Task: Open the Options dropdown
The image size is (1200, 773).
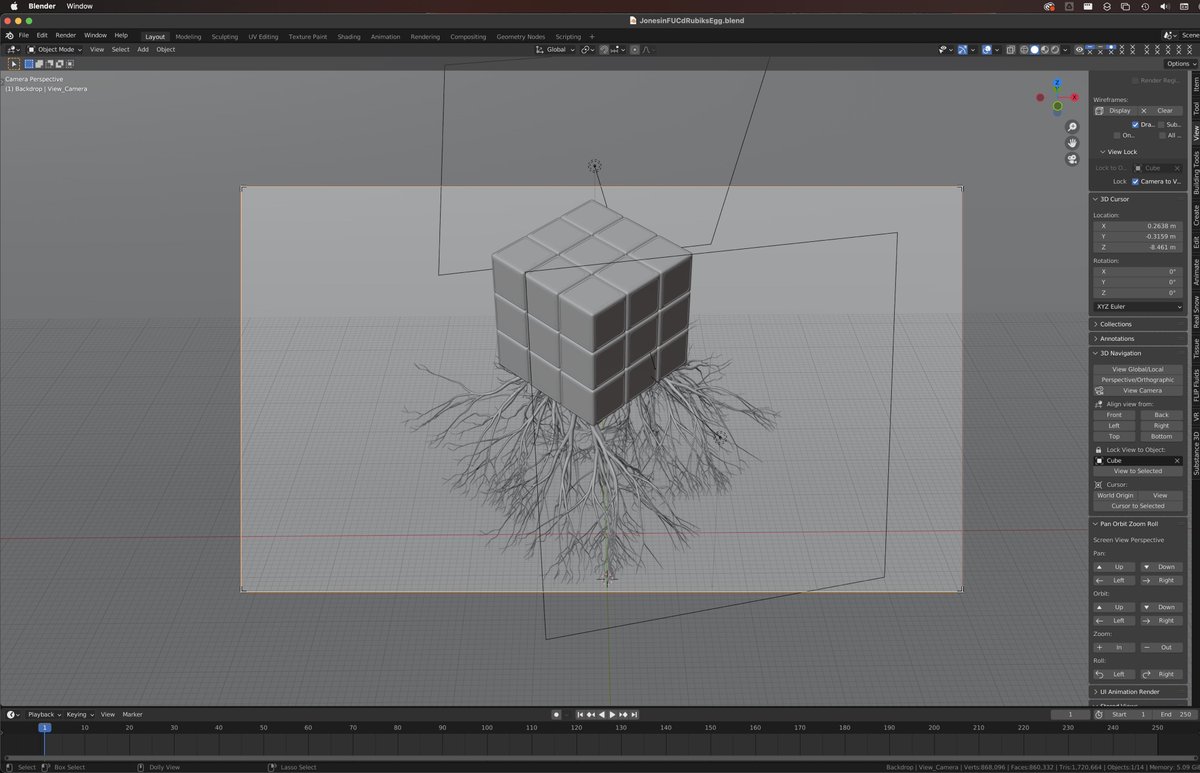Action: pyautogui.click(x=1179, y=64)
